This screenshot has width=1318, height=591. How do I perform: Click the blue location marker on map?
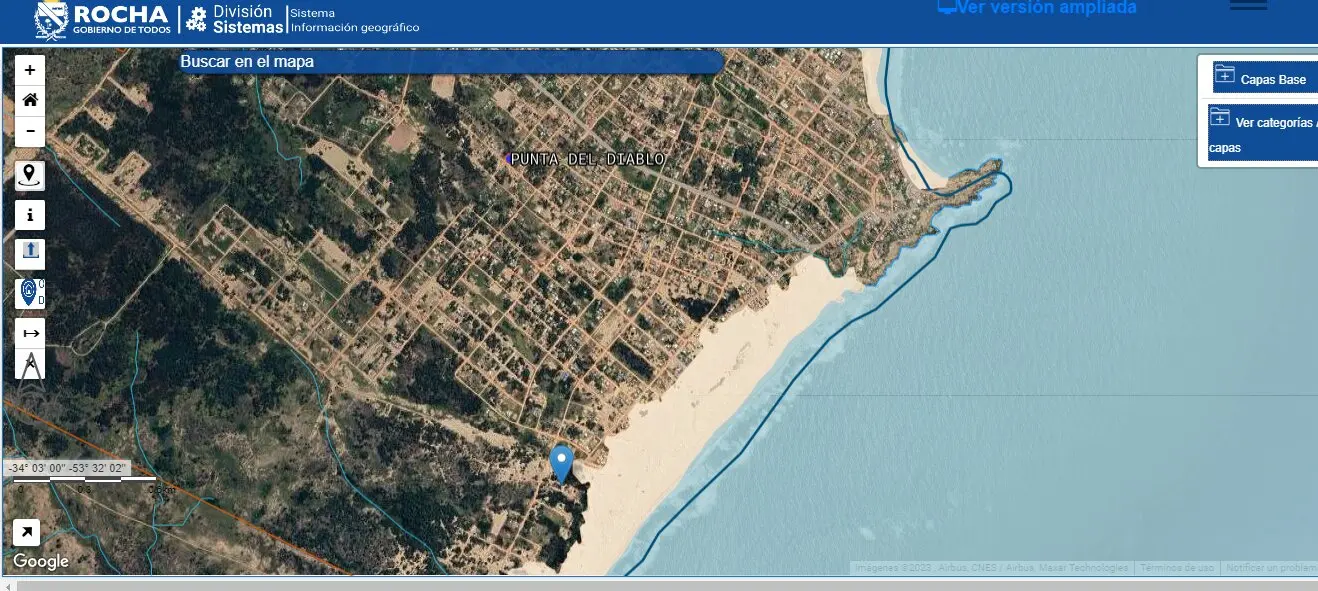pos(562,464)
